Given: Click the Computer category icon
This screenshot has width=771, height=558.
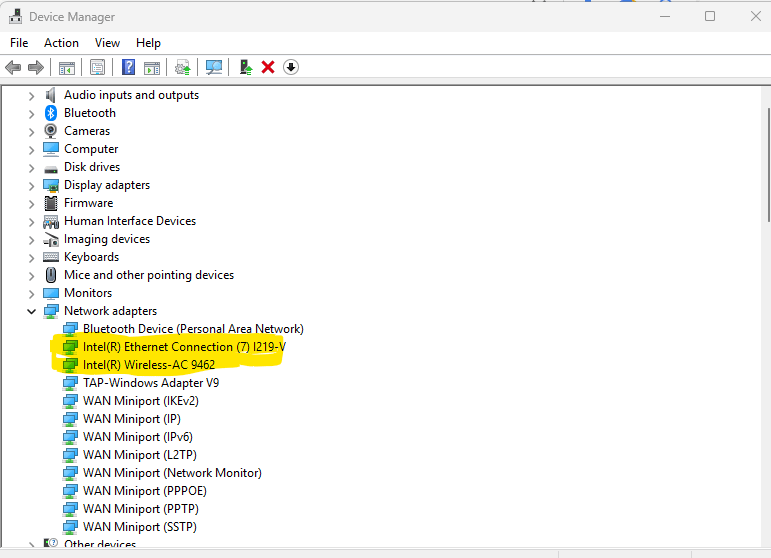Looking at the screenshot, I should click(x=51, y=149).
